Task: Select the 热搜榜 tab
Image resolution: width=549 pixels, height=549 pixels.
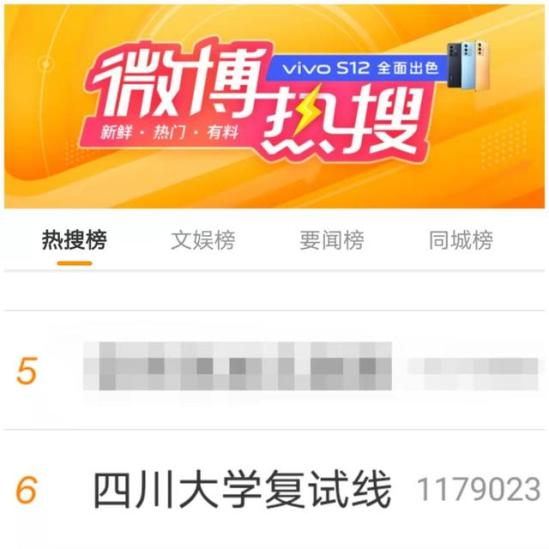Action: pos(74,240)
